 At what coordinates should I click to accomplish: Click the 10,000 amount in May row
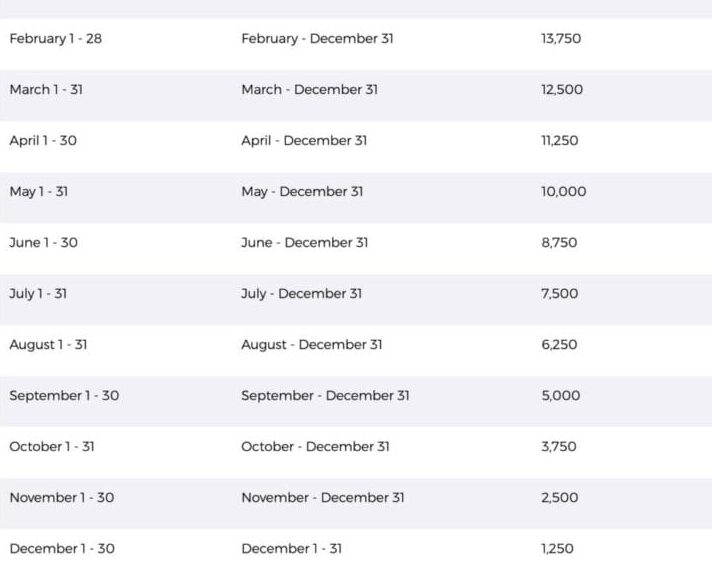tap(564, 191)
